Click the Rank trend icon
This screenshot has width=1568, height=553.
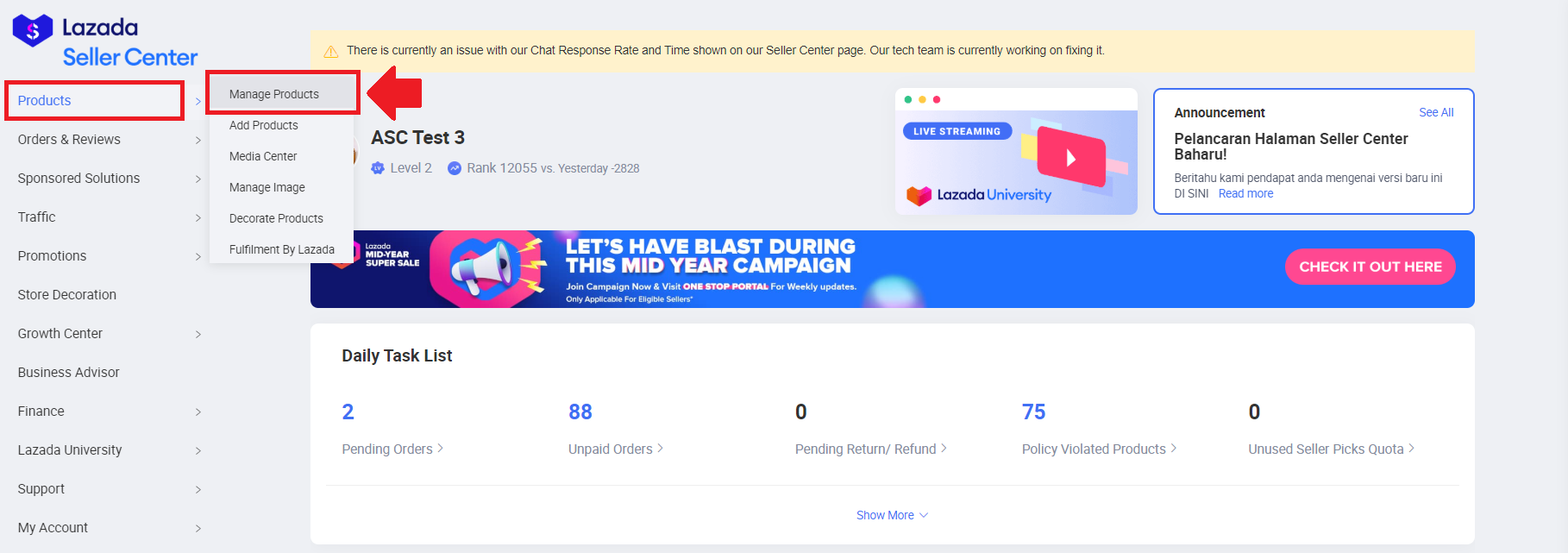455,168
